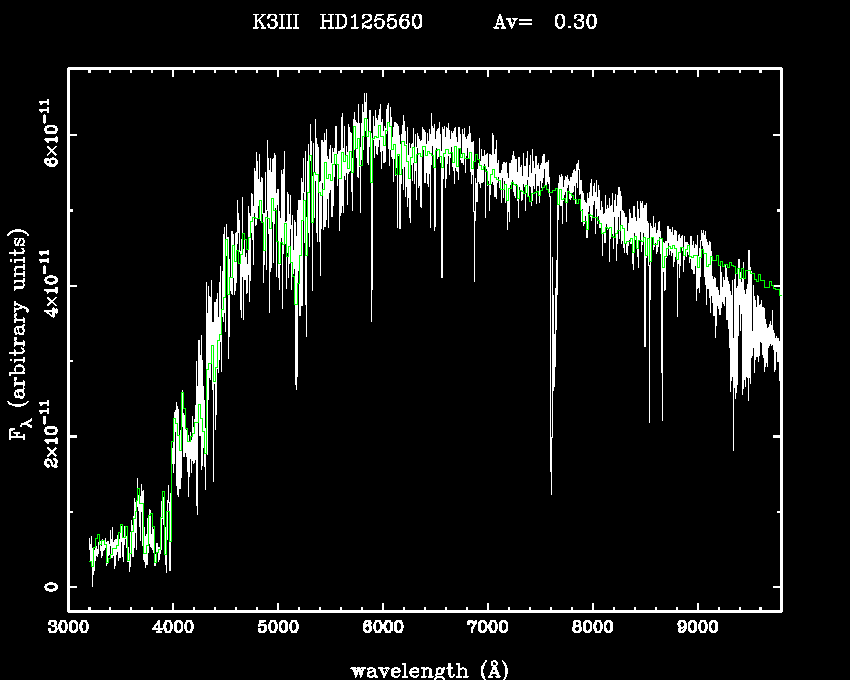Click the wavelength (Å) x-axis label
The height and width of the screenshot is (680, 850).
430,669
